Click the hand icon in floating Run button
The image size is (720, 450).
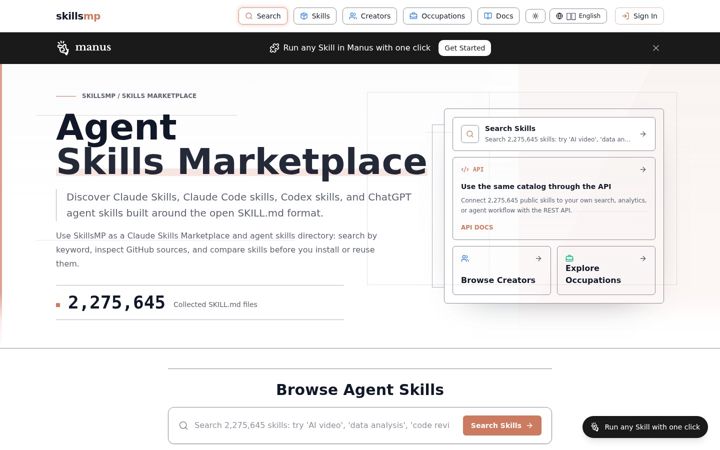click(595, 427)
